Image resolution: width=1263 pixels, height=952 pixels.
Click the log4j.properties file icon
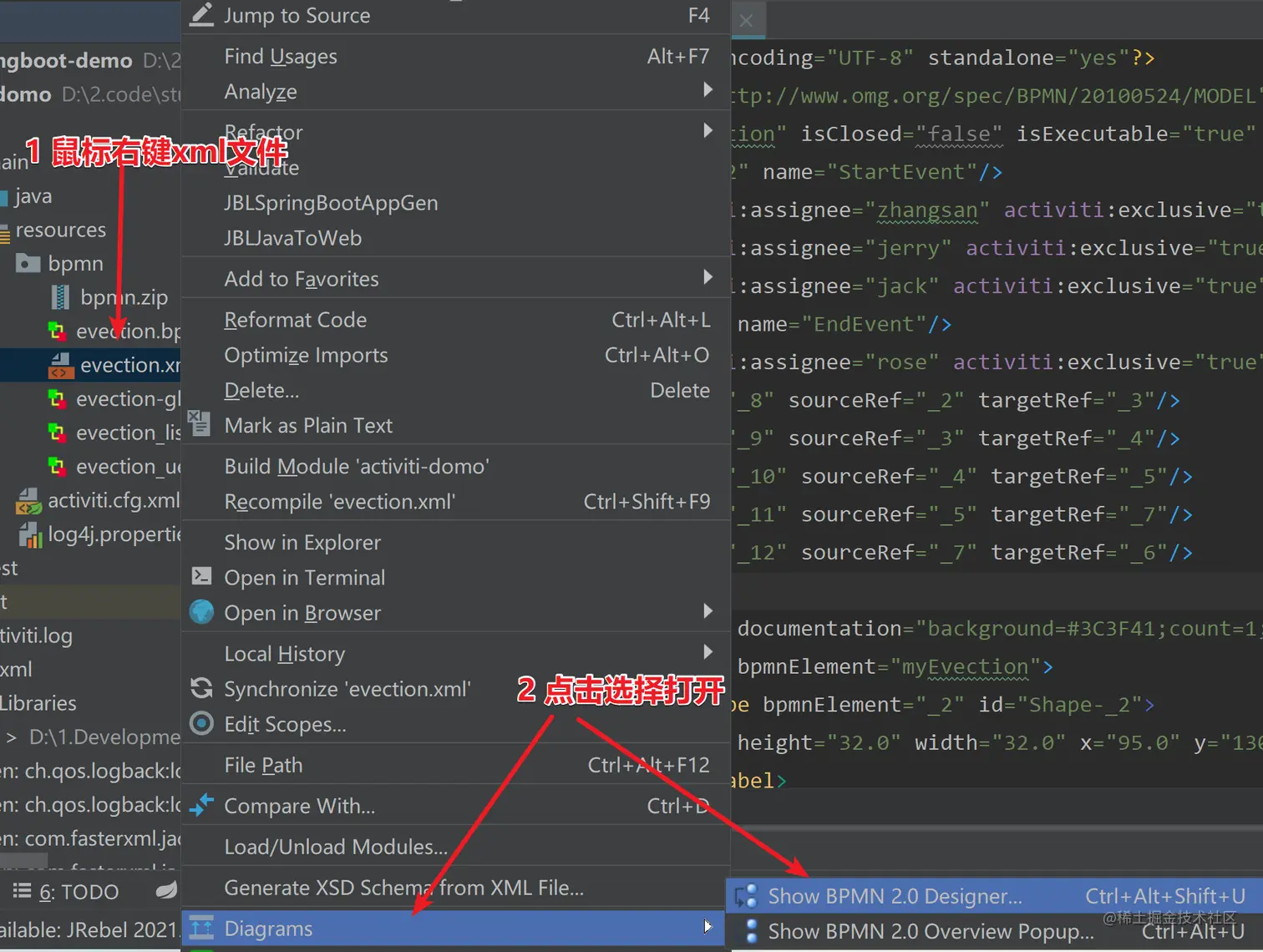[30, 534]
